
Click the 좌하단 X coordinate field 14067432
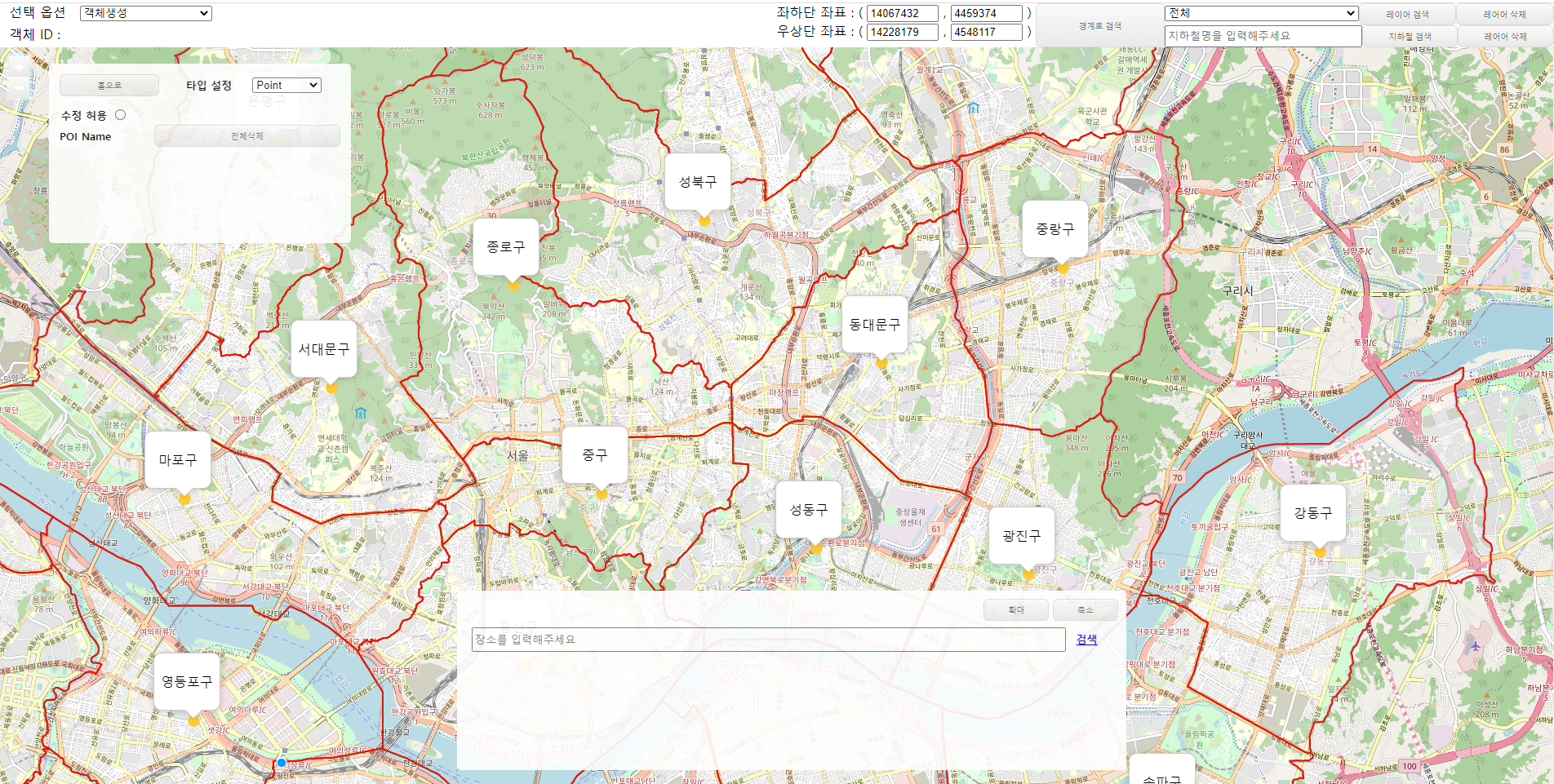coord(903,13)
